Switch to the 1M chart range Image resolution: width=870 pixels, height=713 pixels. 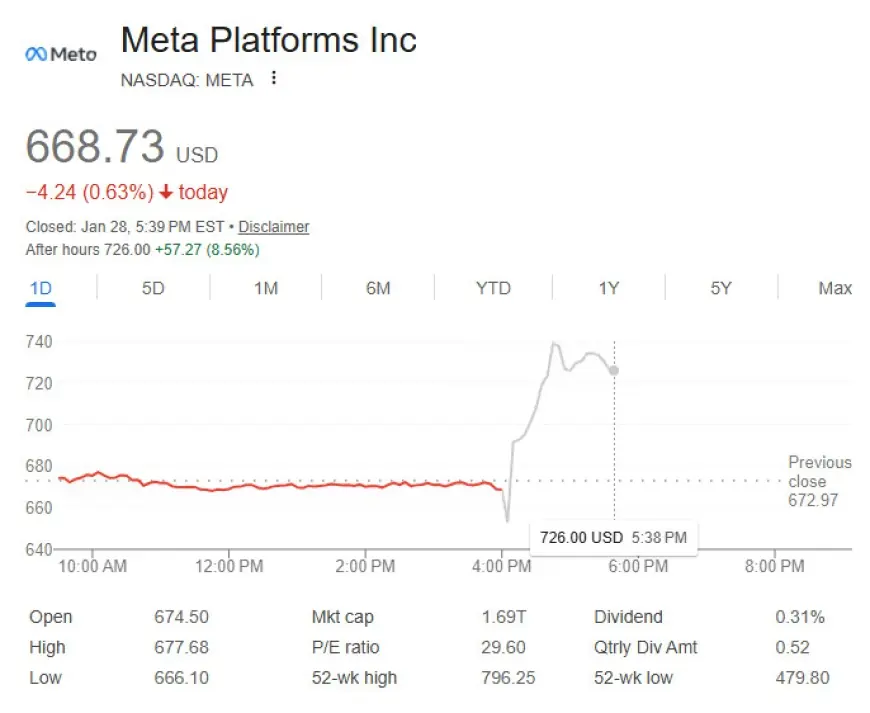265,288
